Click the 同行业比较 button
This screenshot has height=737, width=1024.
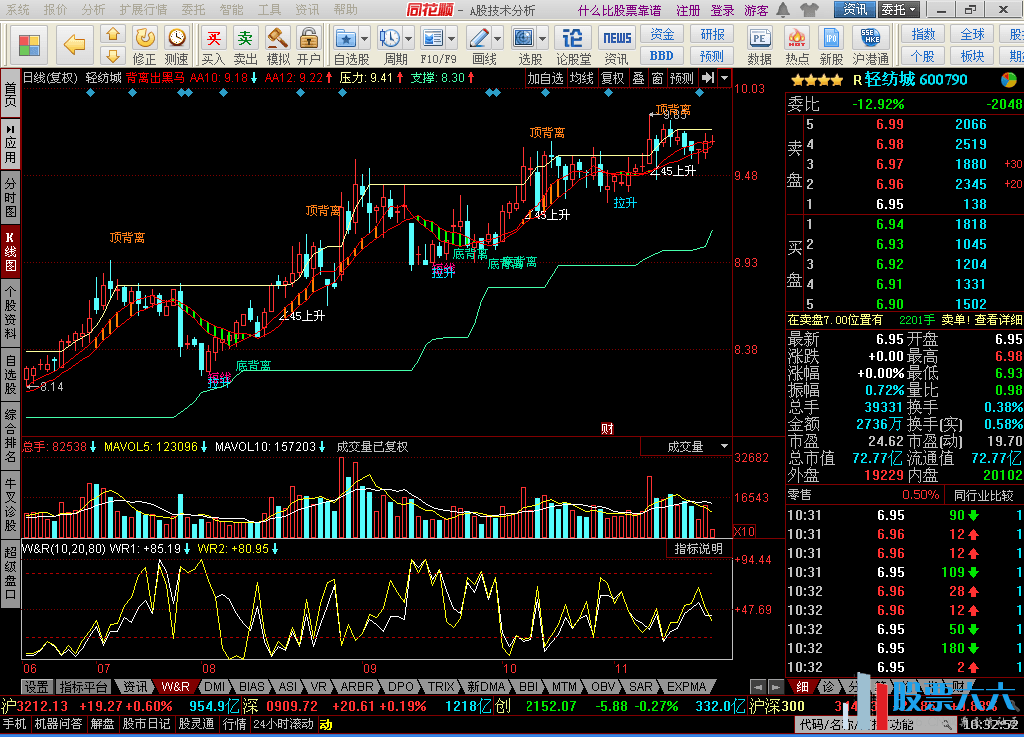tap(984, 495)
